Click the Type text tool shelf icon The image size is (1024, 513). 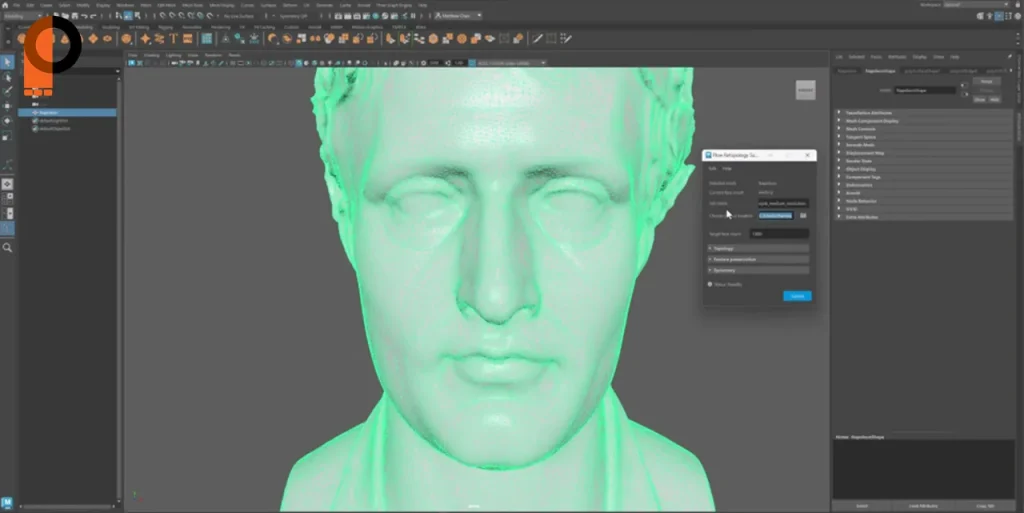[x=173, y=39]
